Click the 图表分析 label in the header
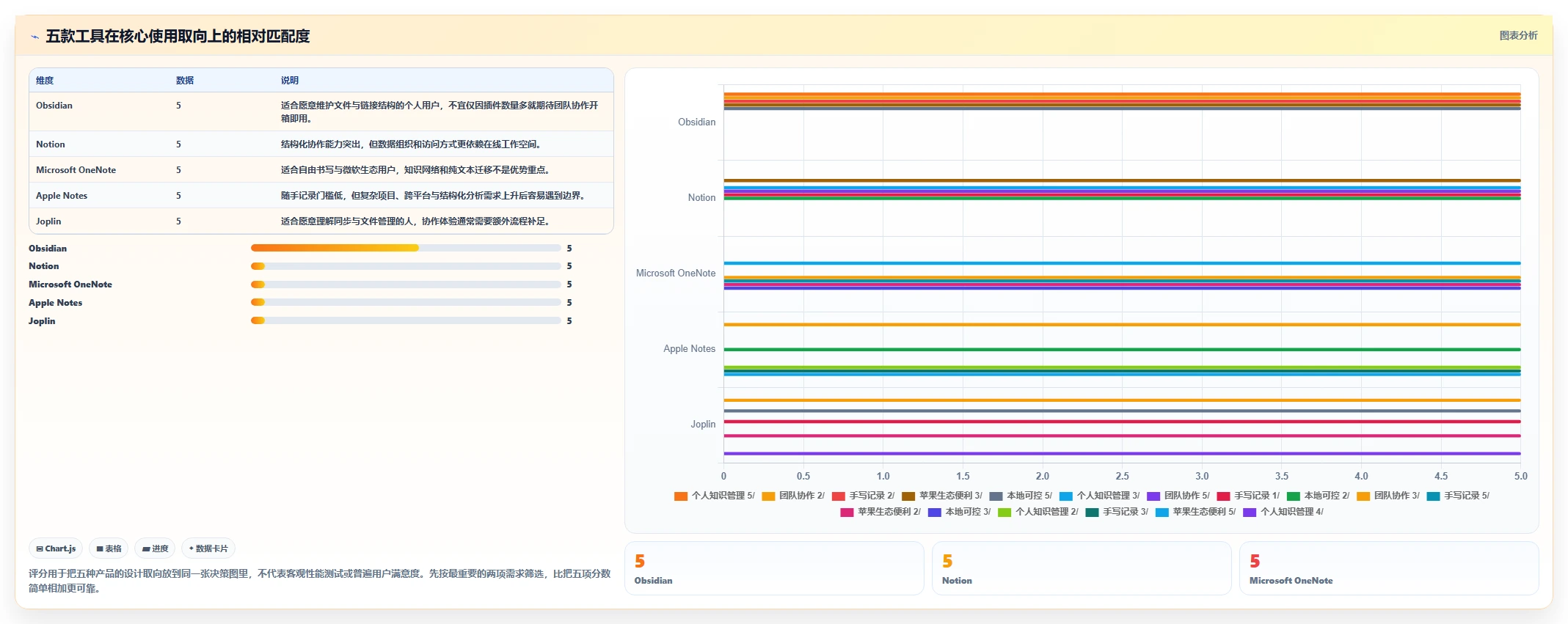 [1518, 35]
